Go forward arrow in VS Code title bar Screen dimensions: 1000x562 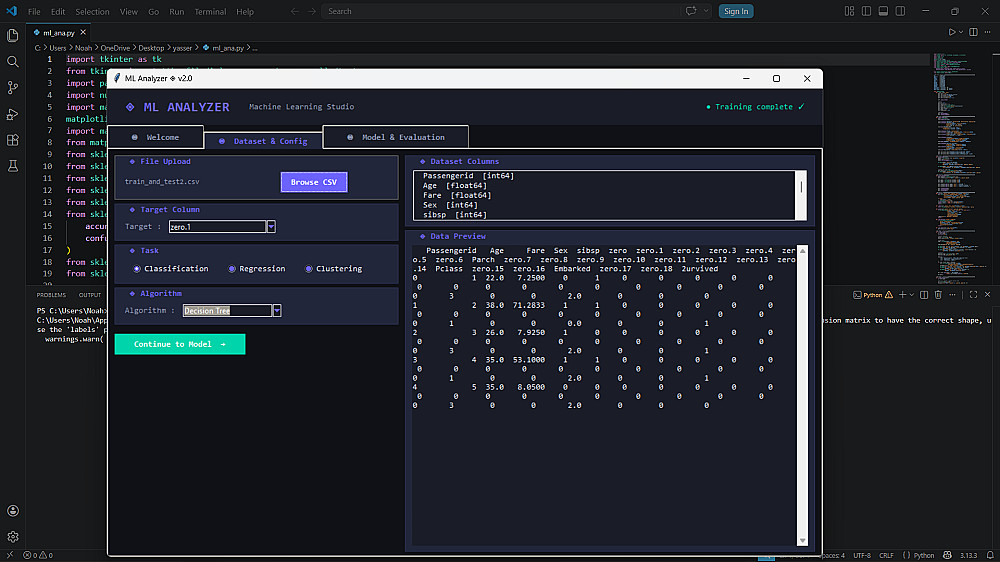tap(312, 11)
